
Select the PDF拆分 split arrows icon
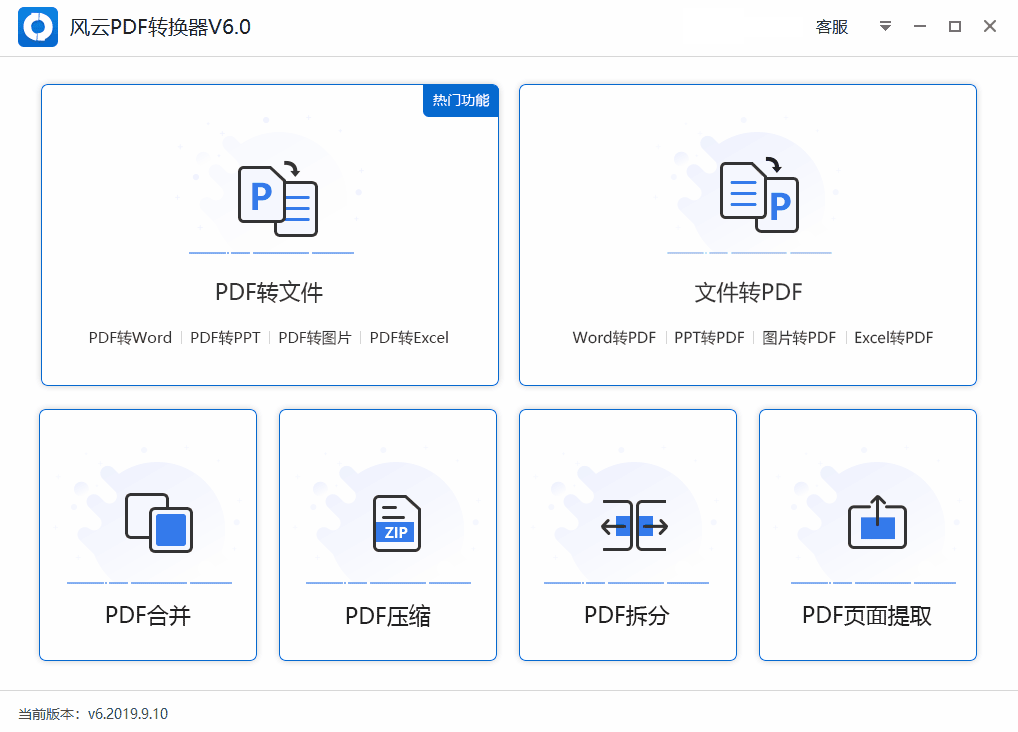click(634, 525)
